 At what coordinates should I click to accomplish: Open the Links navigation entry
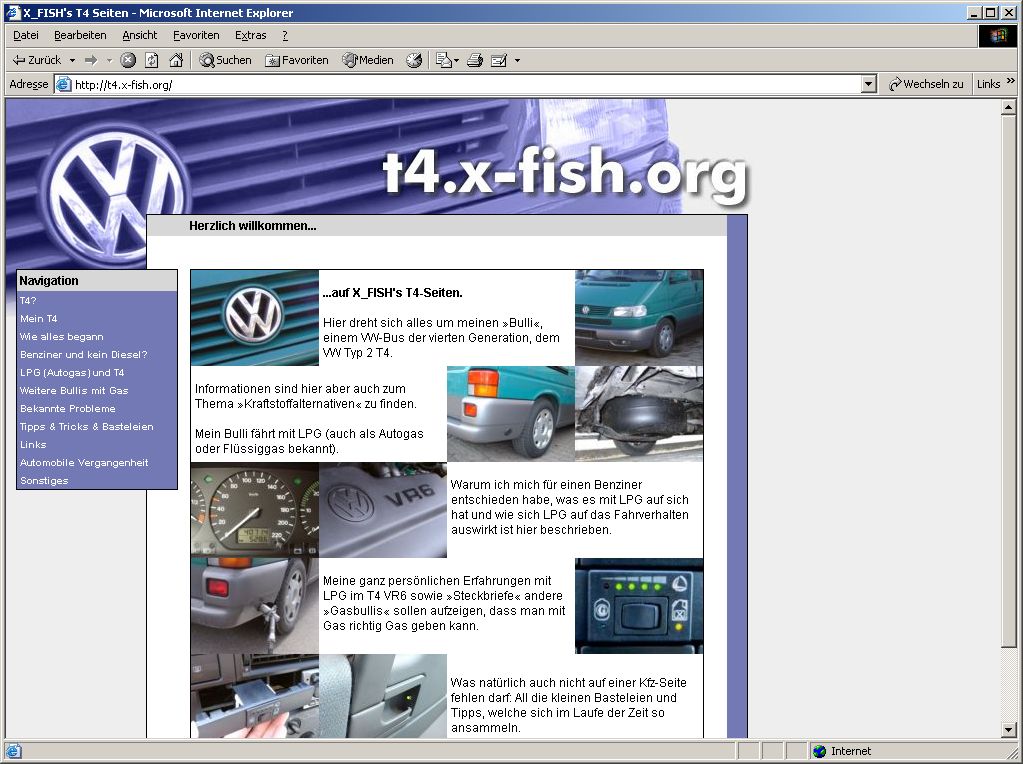[x=33, y=444]
